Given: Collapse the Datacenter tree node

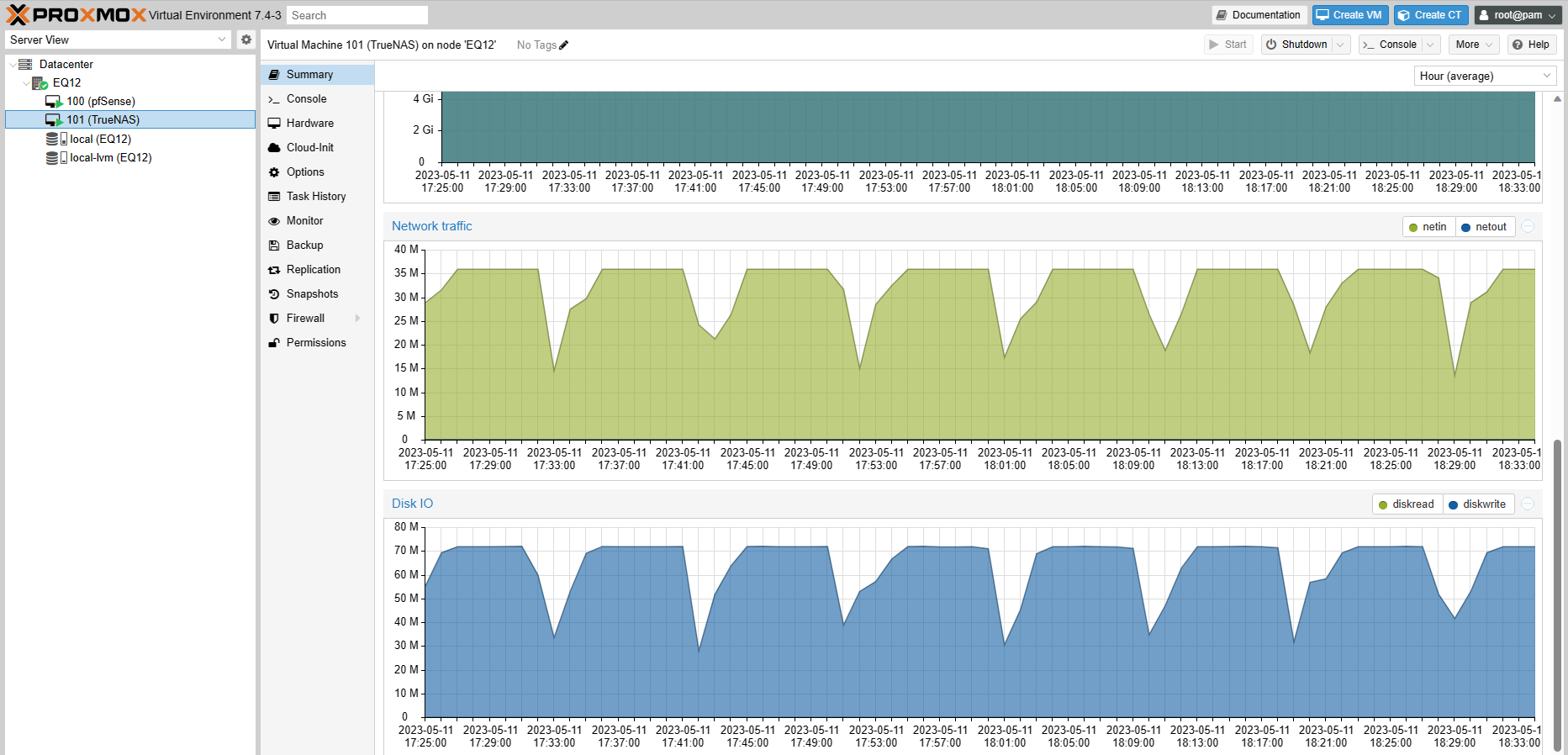Looking at the screenshot, I should (12, 64).
